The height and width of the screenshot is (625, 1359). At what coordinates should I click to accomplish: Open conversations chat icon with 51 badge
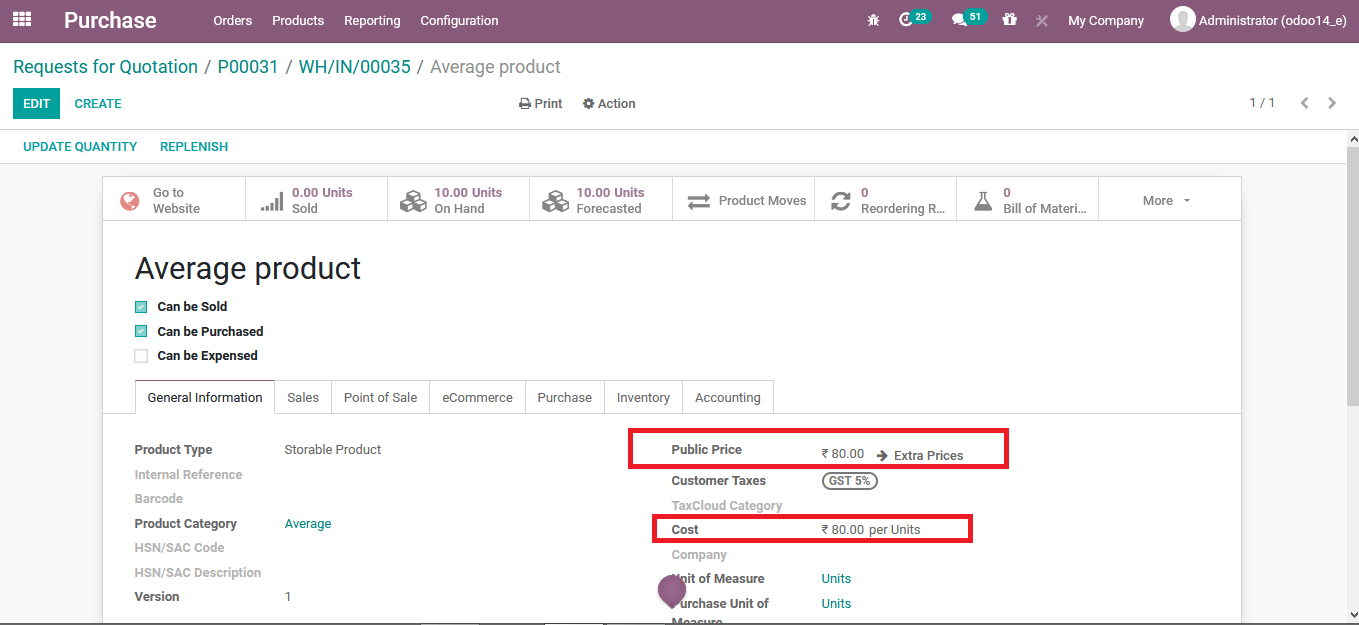(968, 19)
